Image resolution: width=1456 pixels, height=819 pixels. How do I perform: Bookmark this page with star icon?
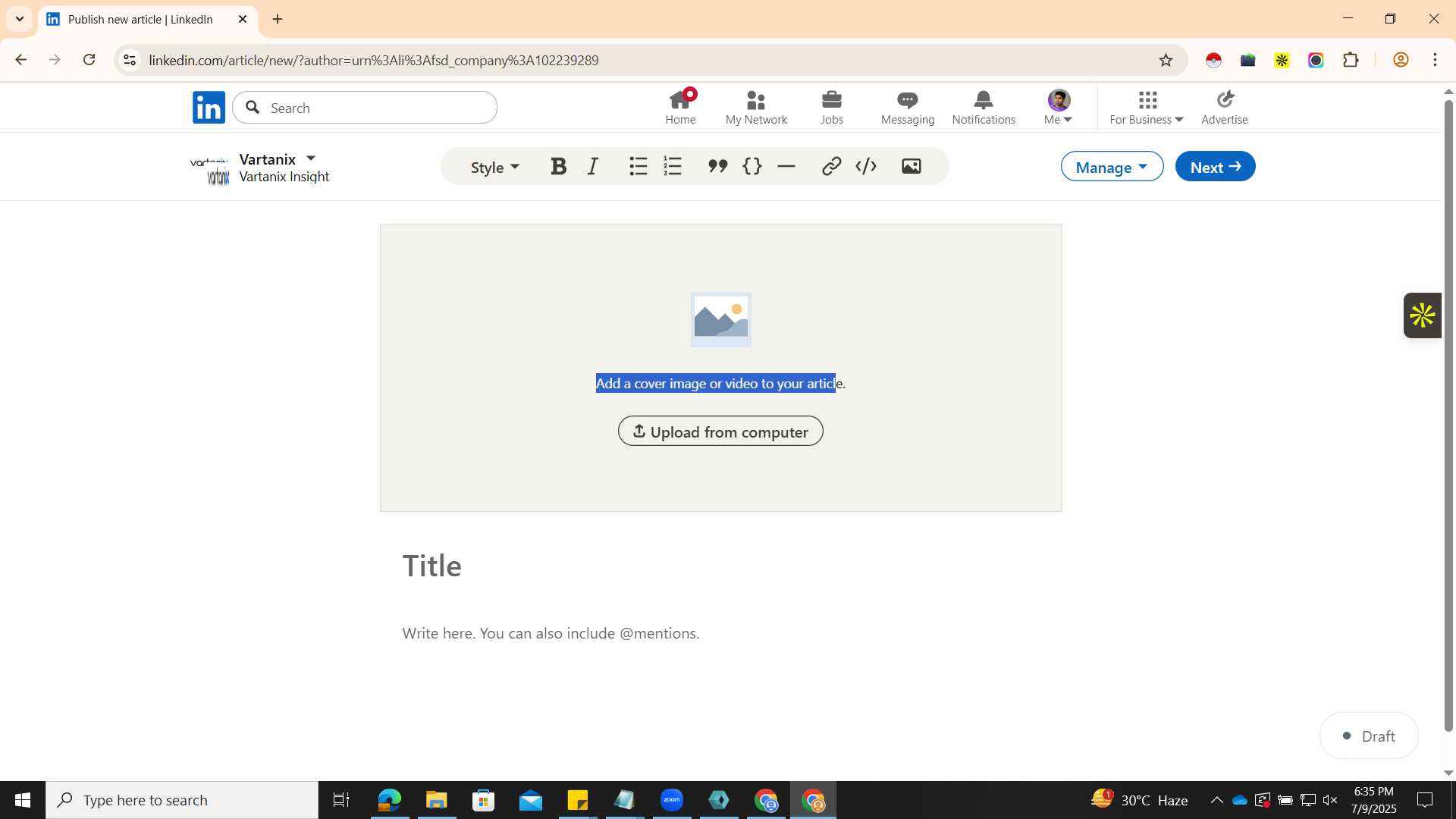[1166, 60]
